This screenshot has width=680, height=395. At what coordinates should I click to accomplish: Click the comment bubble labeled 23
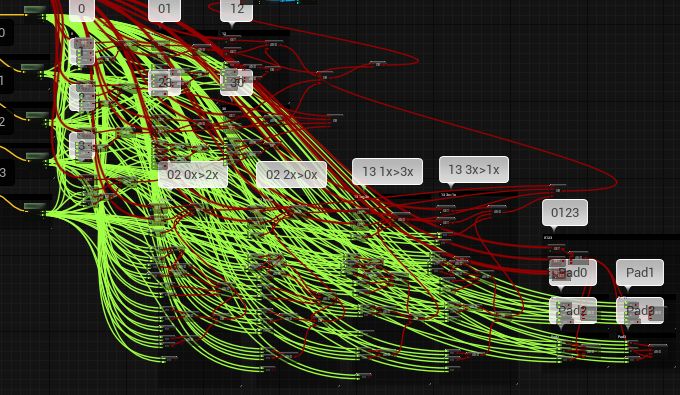164,82
